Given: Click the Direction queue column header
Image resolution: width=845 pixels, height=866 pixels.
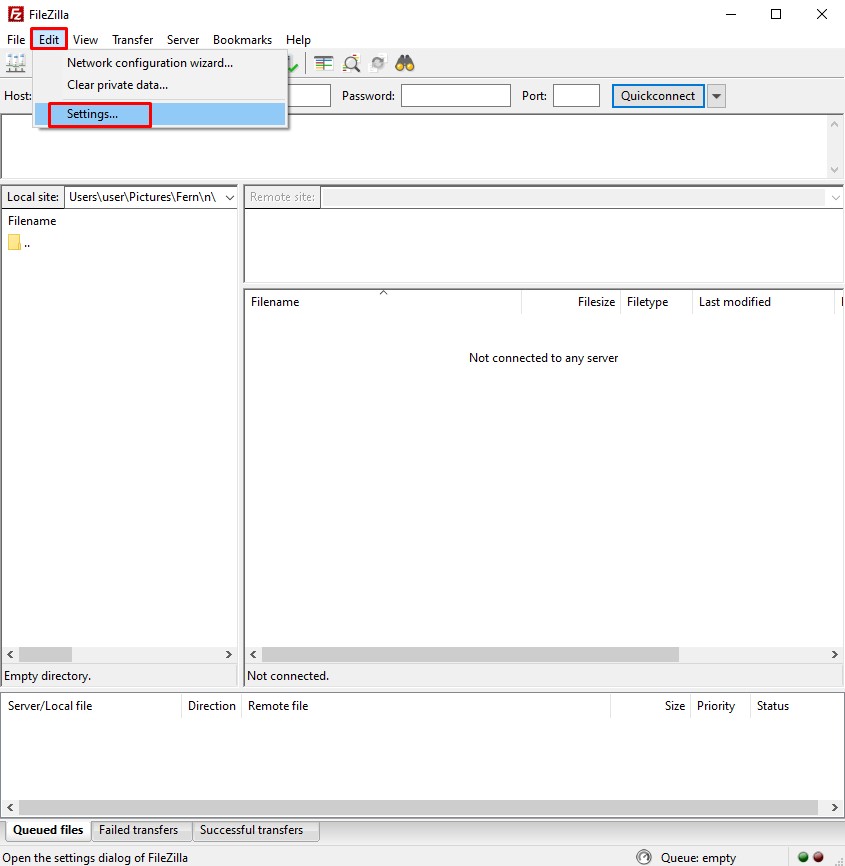Looking at the screenshot, I should pos(212,706).
